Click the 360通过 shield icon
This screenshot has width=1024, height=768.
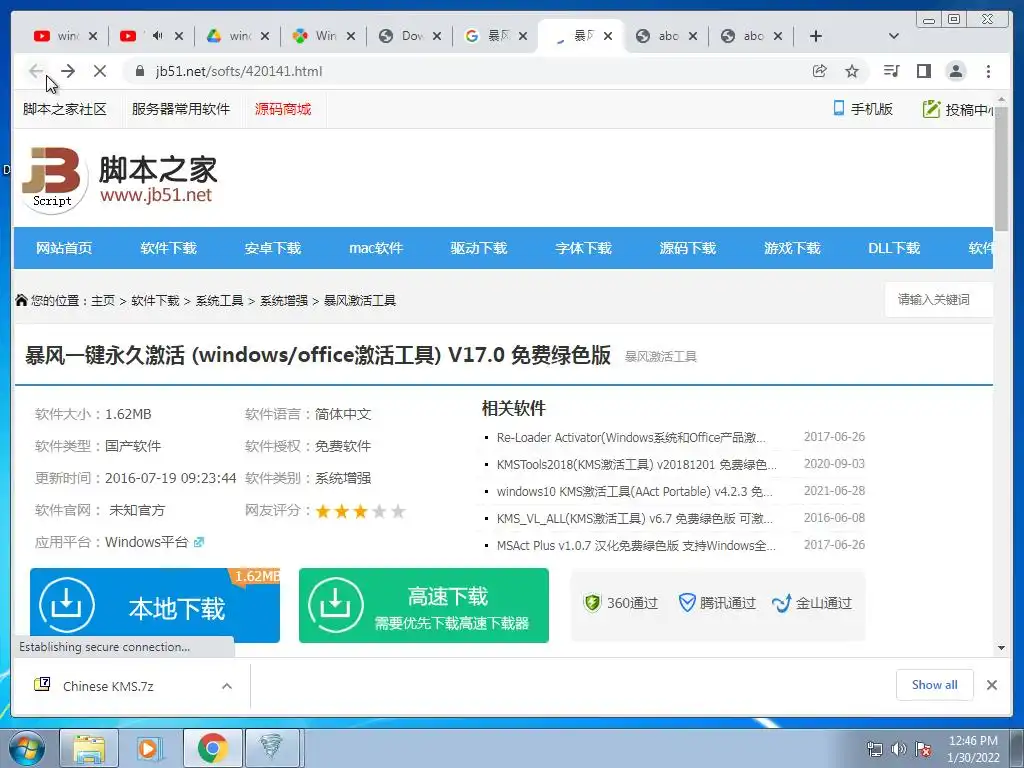pyautogui.click(x=592, y=603)
